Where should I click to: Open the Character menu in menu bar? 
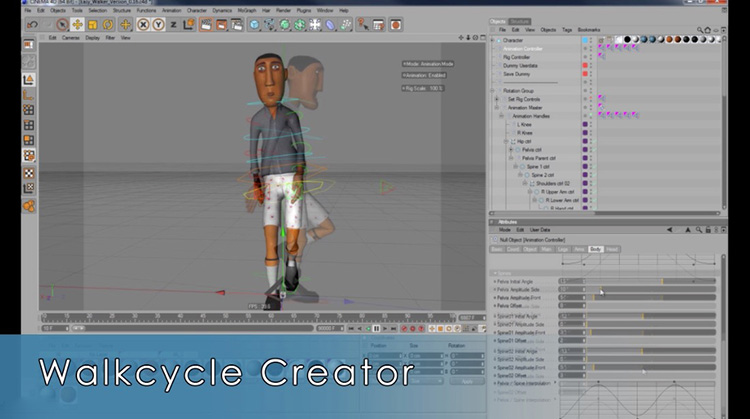point(197,10)
